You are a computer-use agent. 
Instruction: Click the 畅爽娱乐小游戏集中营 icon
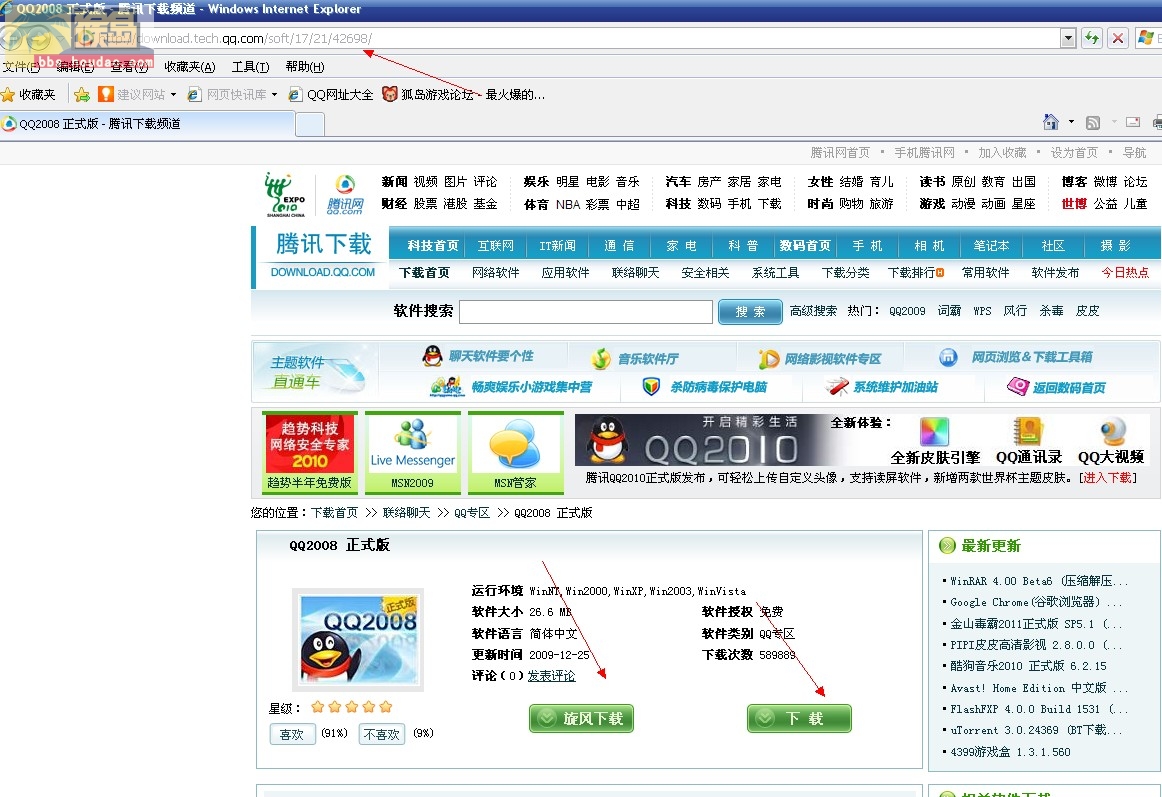pos(447,386)
